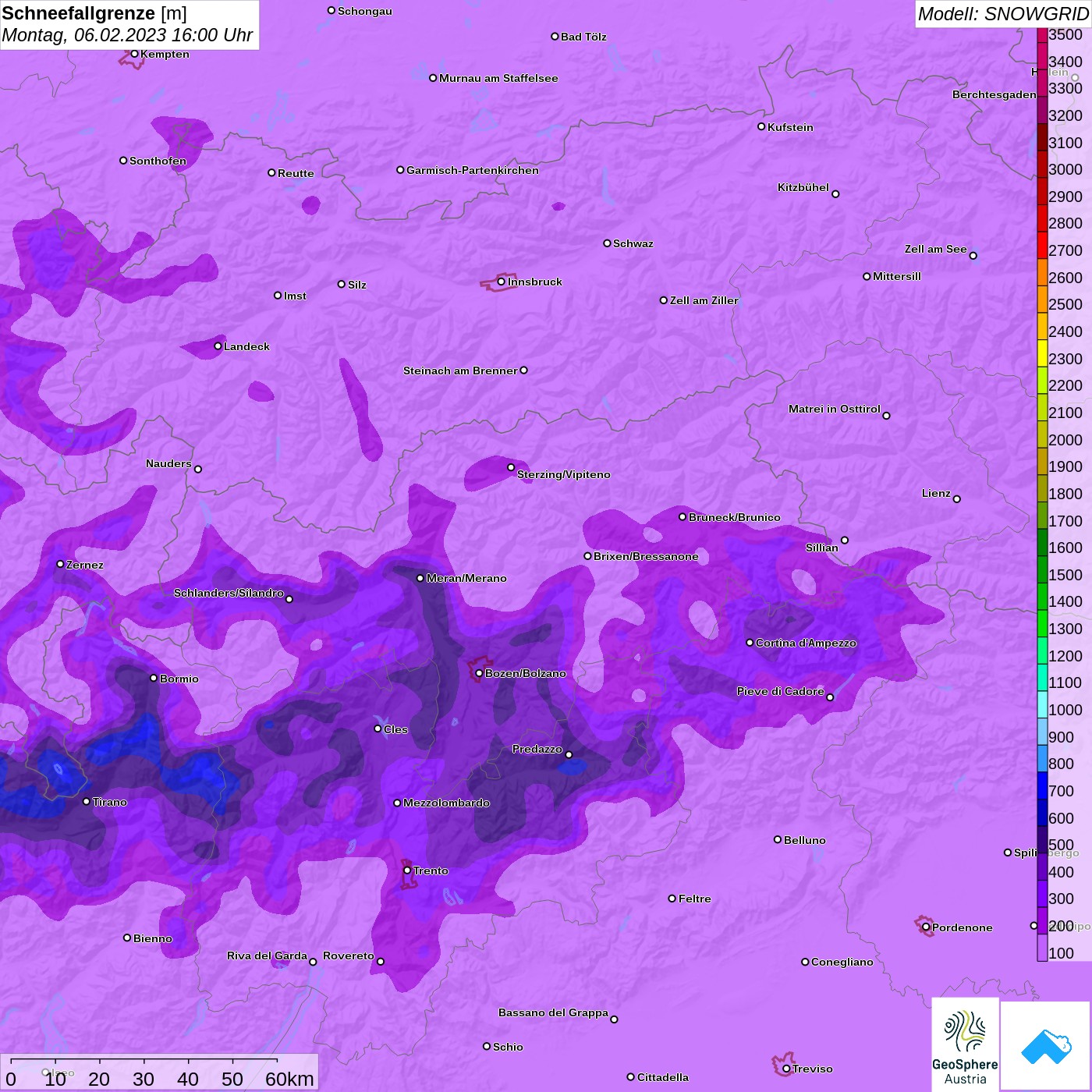The height and width of the screenshot is (1092, 1092).
Task: Click the Trento city marker
Action: point(407,870)
